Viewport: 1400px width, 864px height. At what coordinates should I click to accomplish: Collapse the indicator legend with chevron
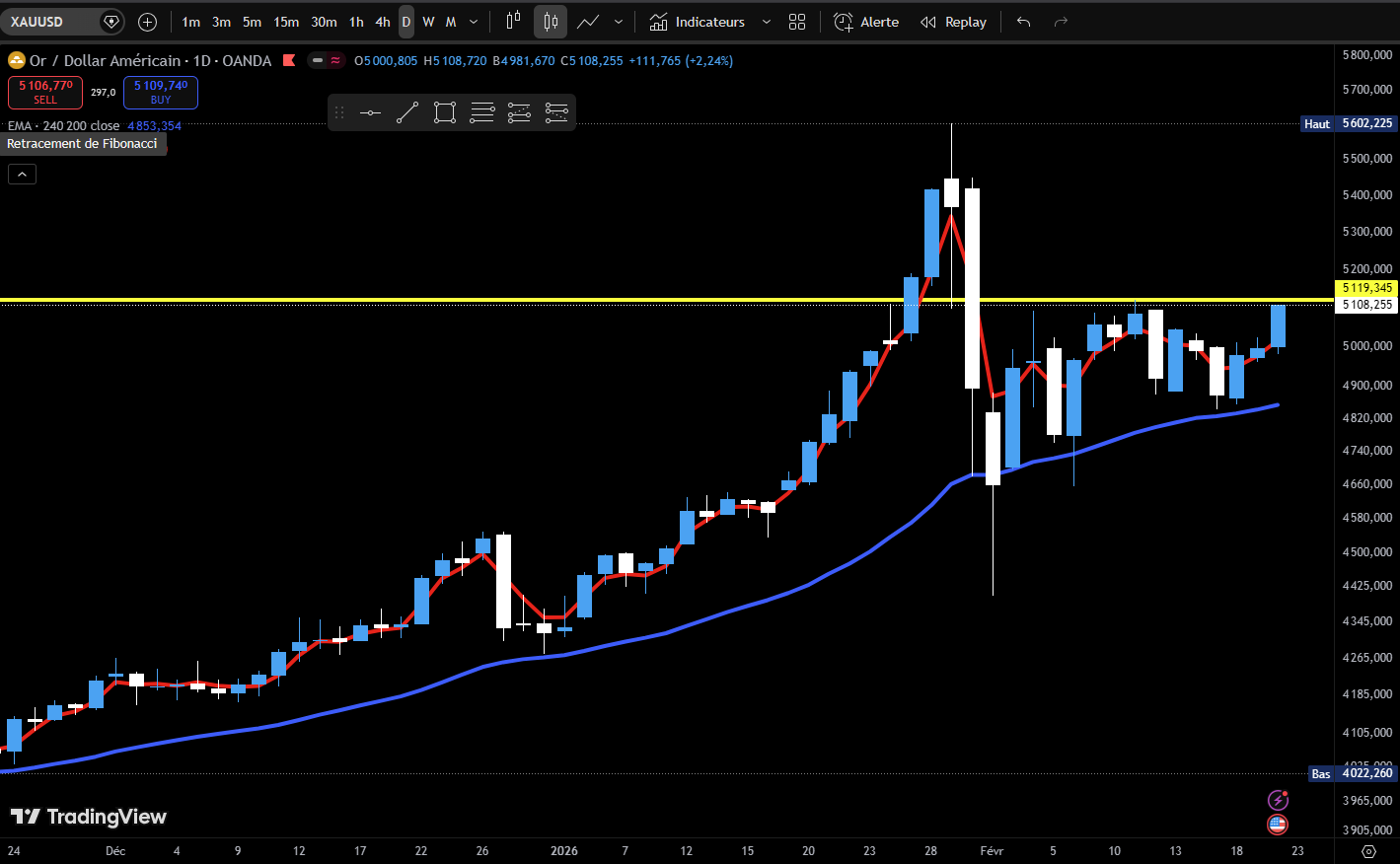tap(22, 175)
